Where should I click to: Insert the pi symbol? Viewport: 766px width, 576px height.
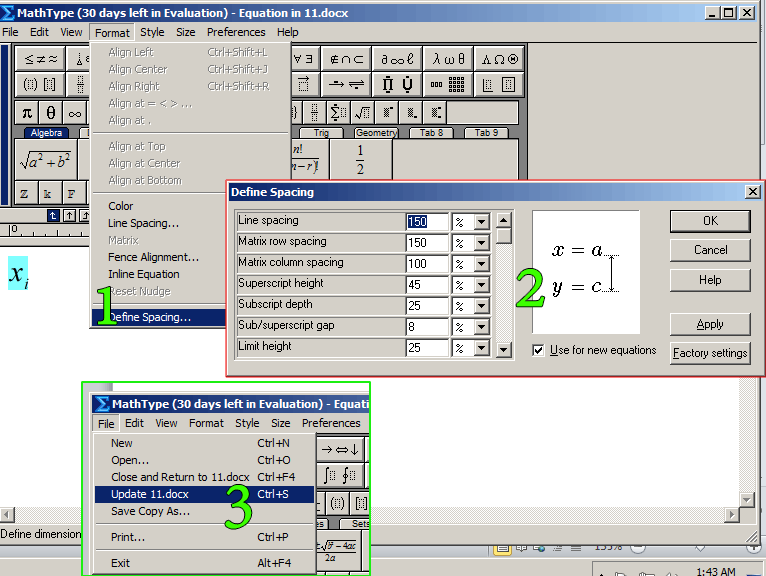coord(27,112)
